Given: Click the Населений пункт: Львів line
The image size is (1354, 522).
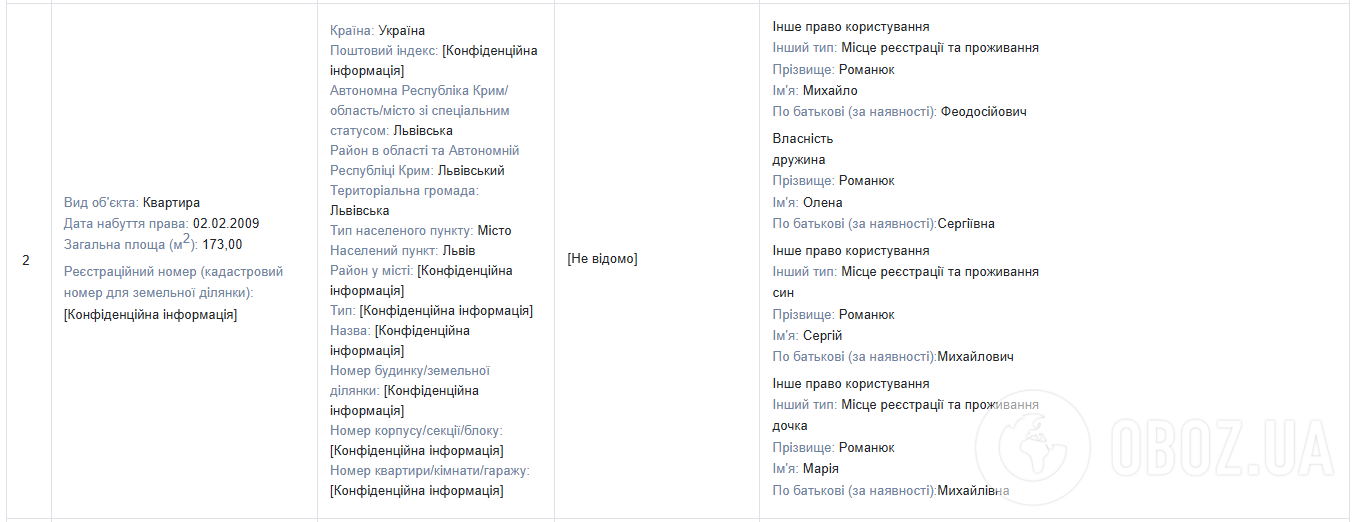Looking at the screenshot, I should pyautogui.click(x=403, y=251).
